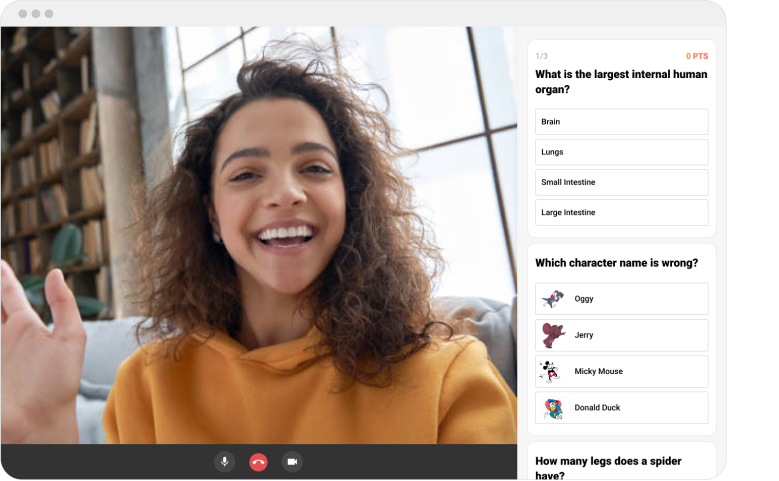
Task: Click the Donald Duck character picture
Action: click(x=552, y=407)
